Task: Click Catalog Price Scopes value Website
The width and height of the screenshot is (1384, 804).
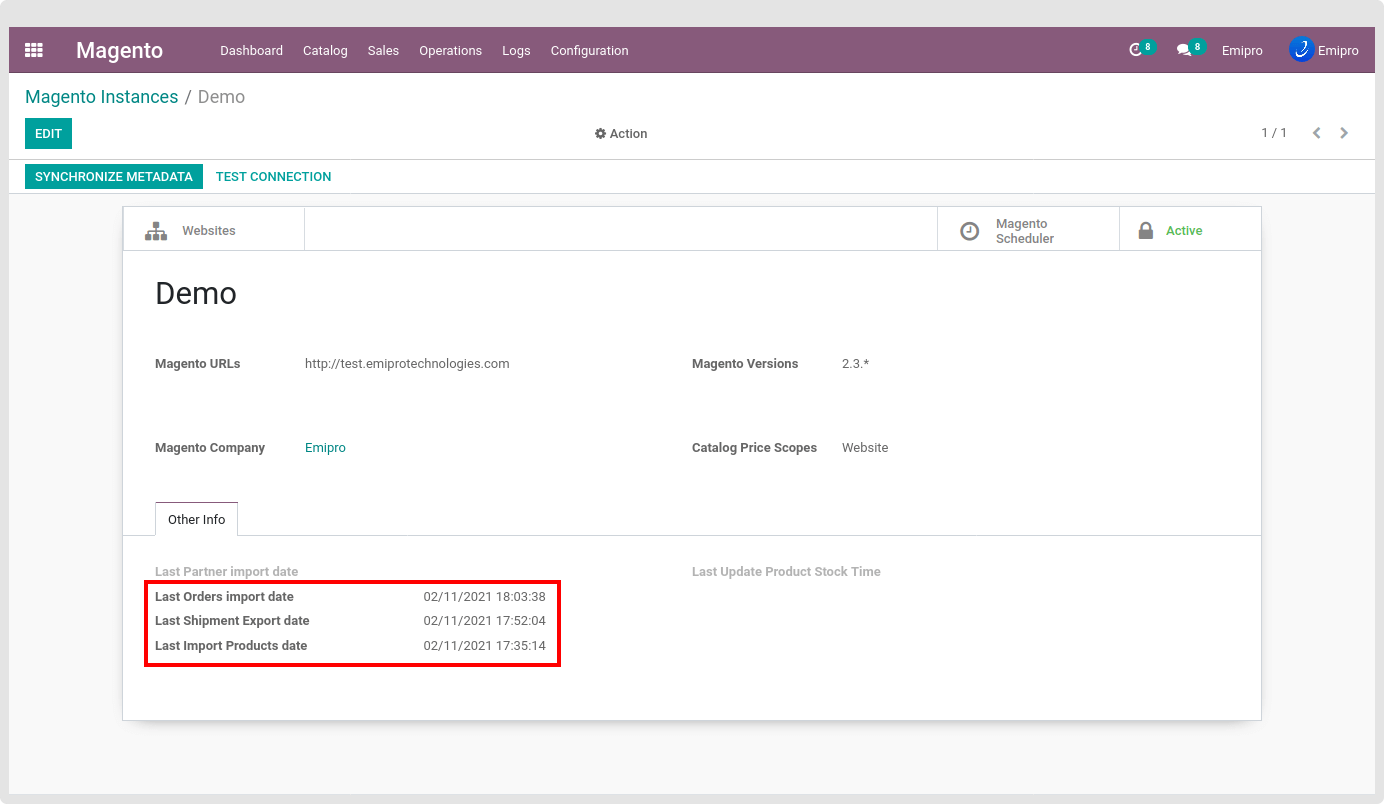Action: pyautogui.click(x=865, y=448)
